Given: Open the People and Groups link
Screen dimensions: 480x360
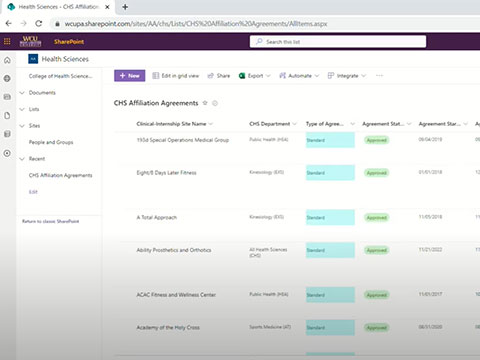Looking at the screenshot, I should [x=51, y=142].
